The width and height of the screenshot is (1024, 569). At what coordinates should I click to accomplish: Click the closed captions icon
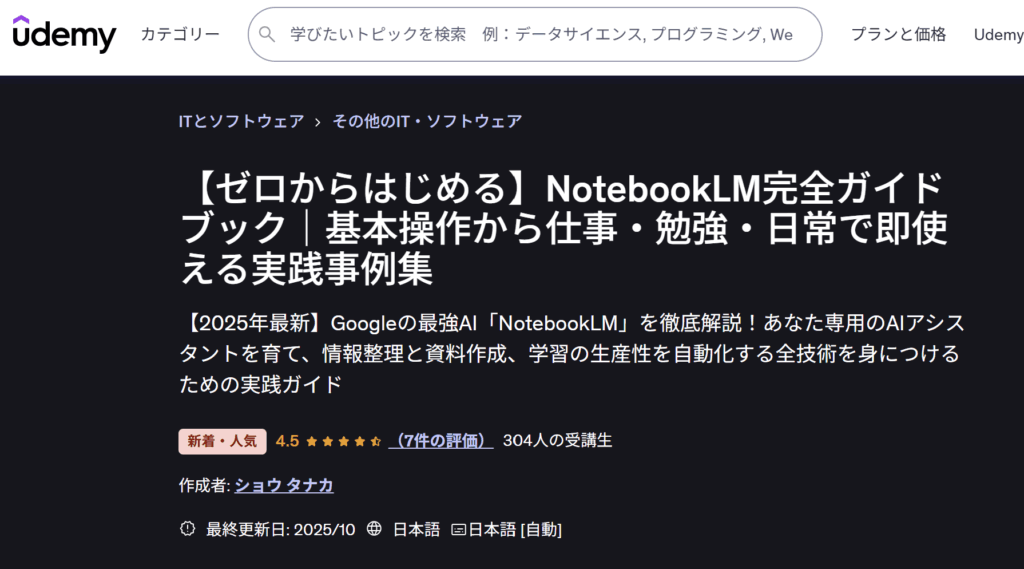click(458, 530)
